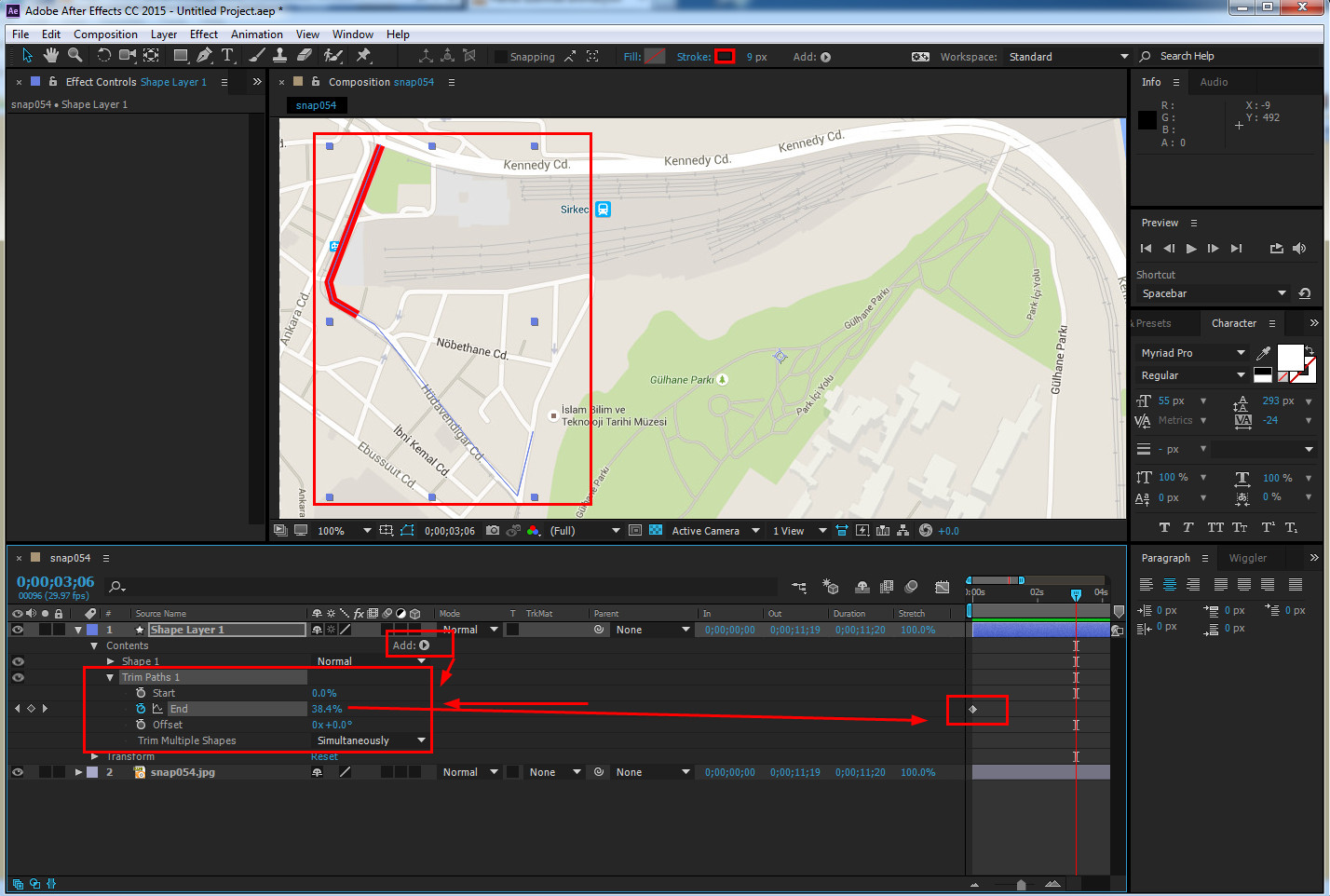
Task: Toggle Shape 1 visibility eye
Action: pyautogui.click(x=18, y=661)
